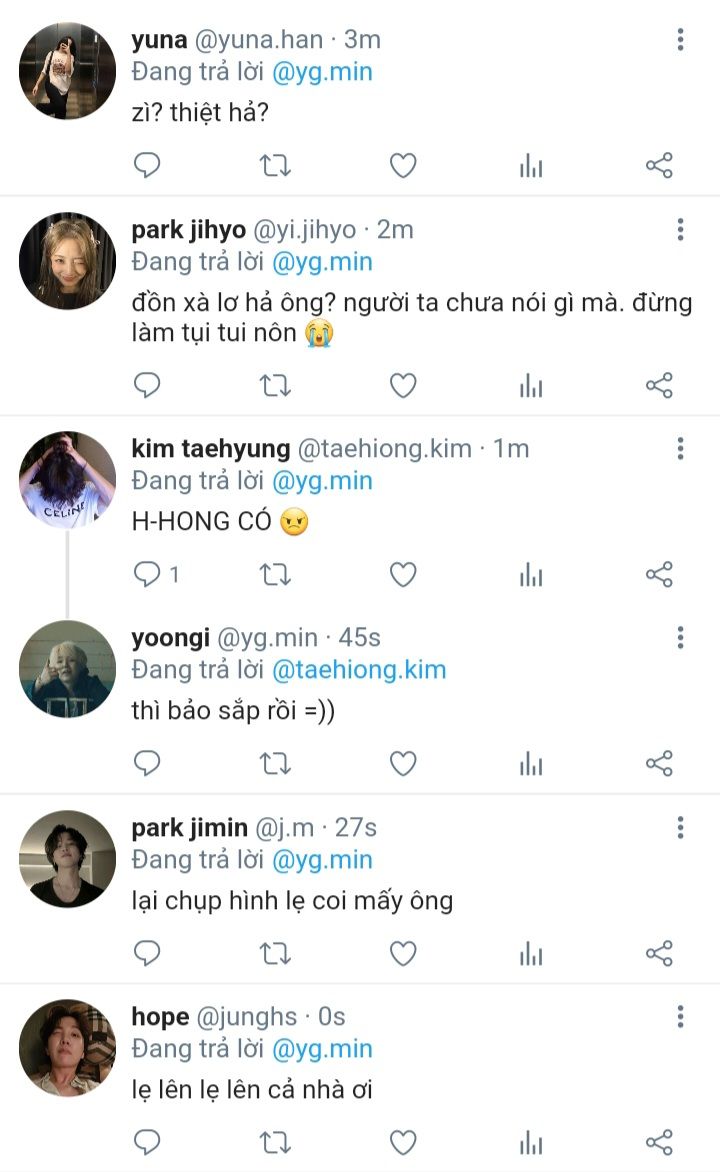Open more options menu on park jihyo's tweet
This screenshot has height=1172, width=720.
tap(680, 230)
